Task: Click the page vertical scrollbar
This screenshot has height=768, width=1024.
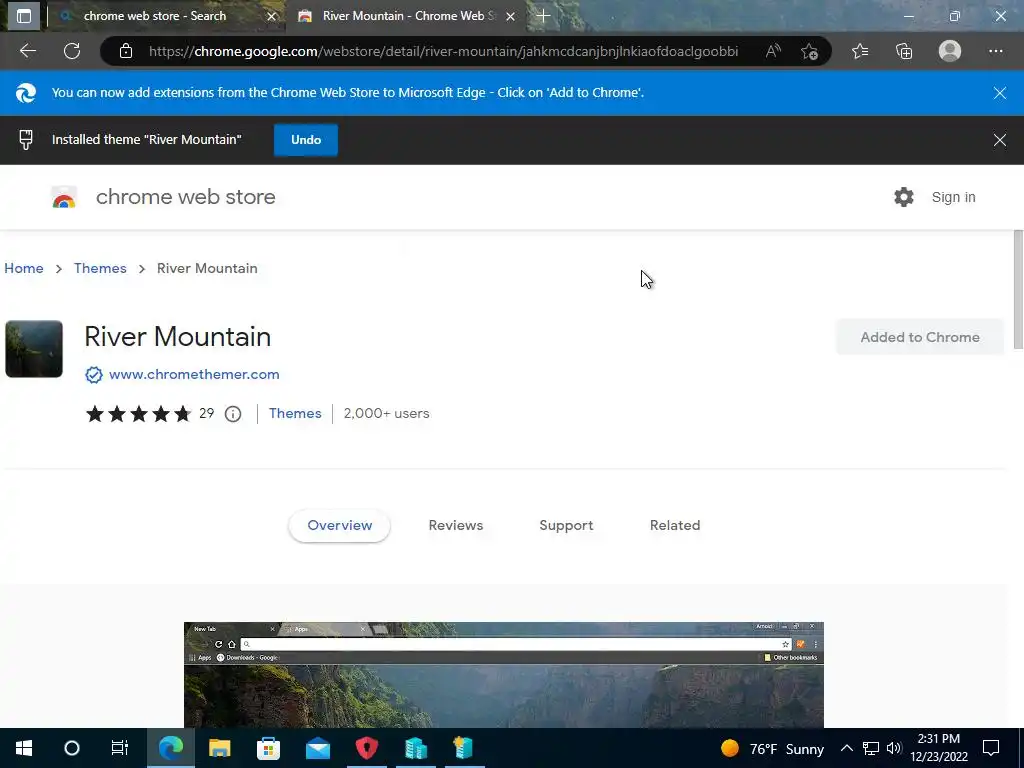Action: (1018, 290)
